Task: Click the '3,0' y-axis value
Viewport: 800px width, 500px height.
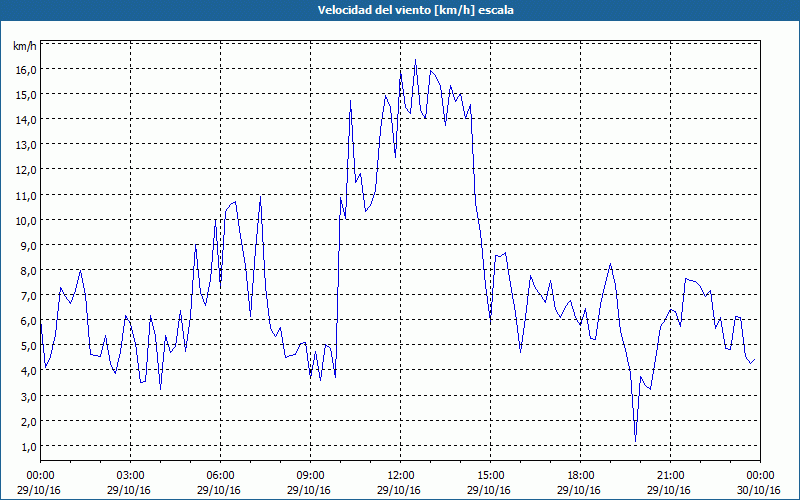Action: 28,396
